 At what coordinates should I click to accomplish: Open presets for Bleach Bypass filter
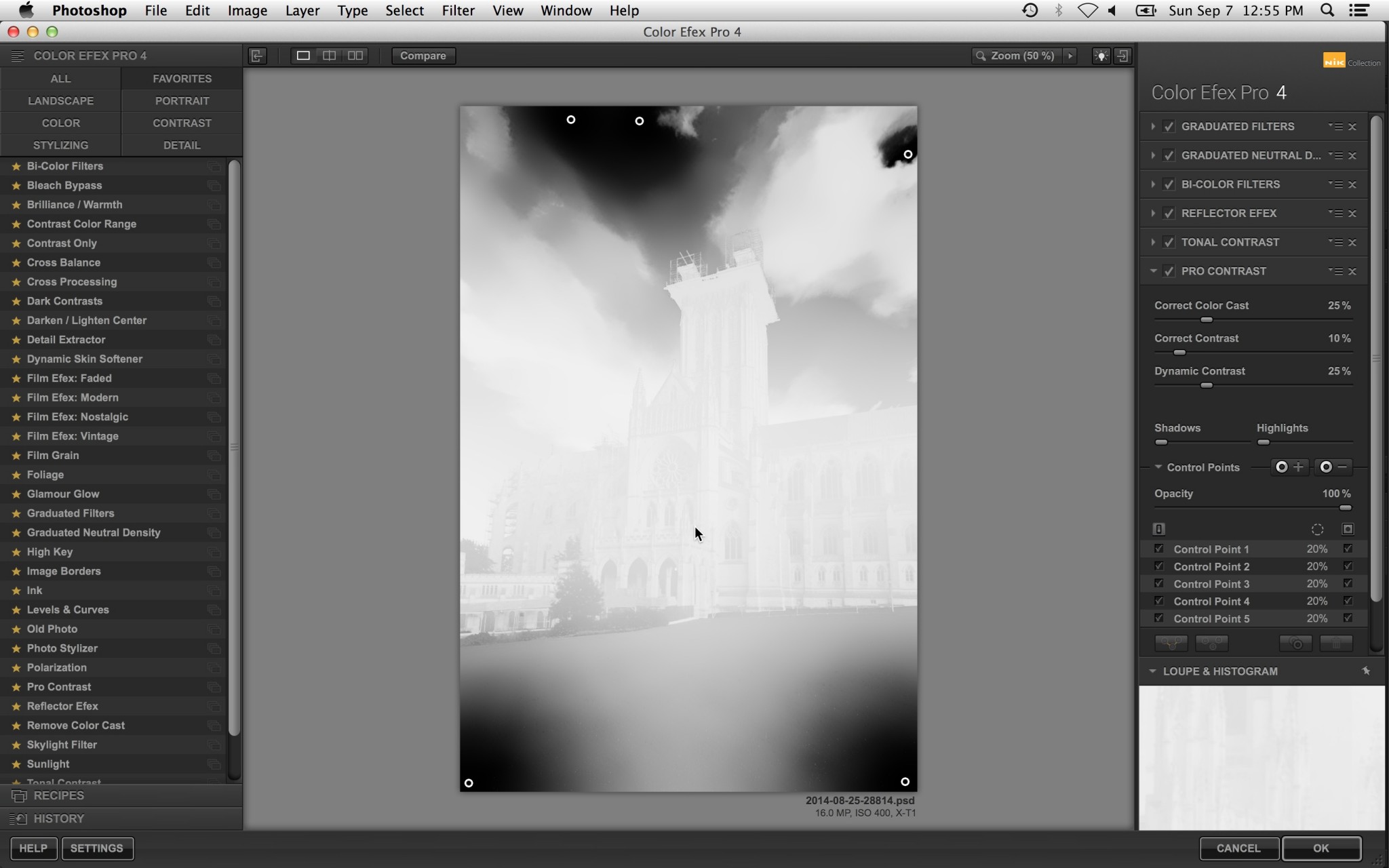(x=214, y=185)
